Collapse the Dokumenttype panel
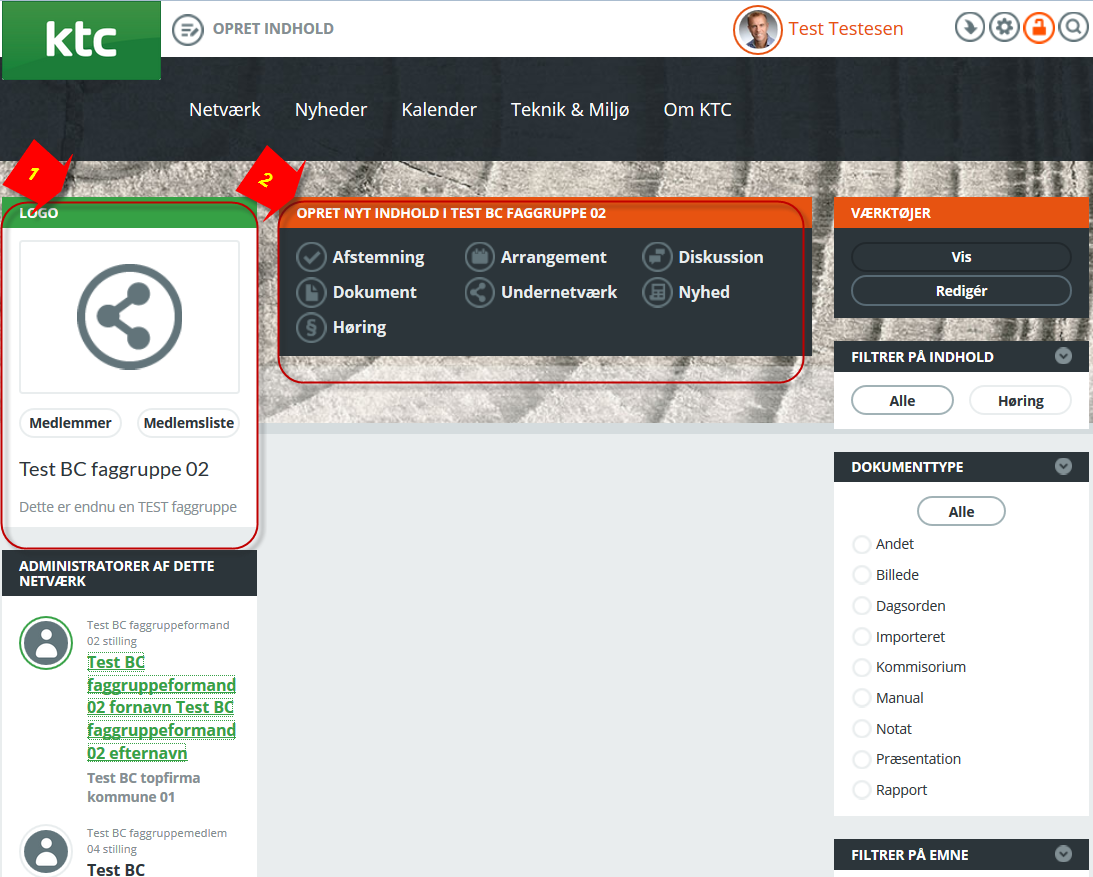The height and width of the screenshot is (877, 1093). click(x=1063, y=466)
